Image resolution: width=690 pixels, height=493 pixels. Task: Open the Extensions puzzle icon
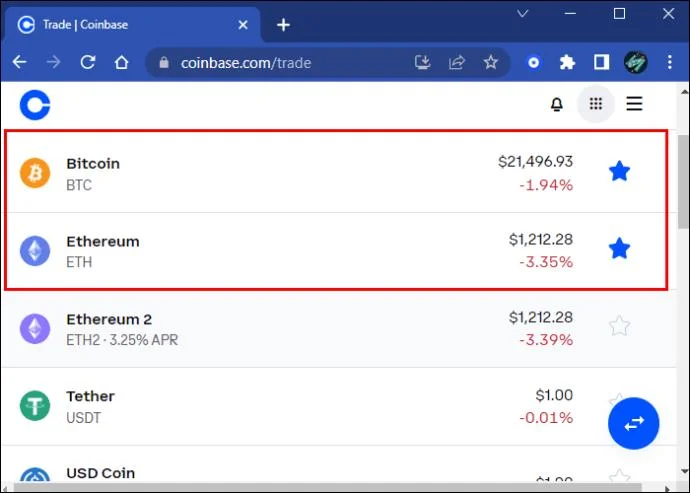(567, 63)
